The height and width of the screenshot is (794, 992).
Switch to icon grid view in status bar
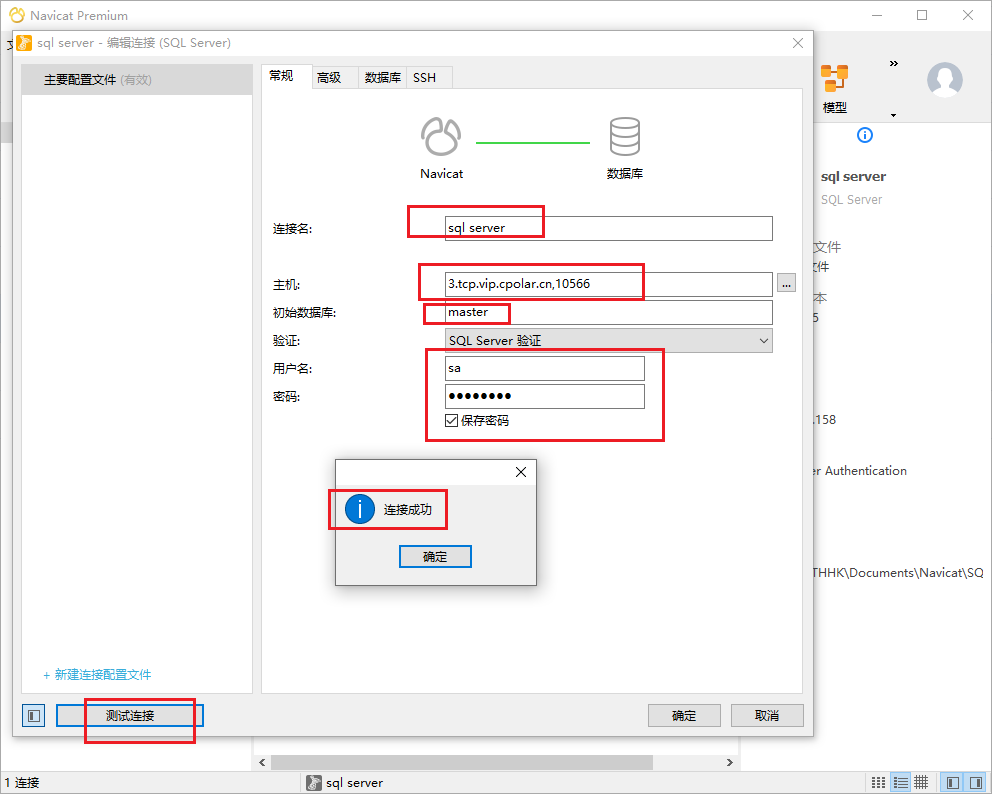(878, 782)
